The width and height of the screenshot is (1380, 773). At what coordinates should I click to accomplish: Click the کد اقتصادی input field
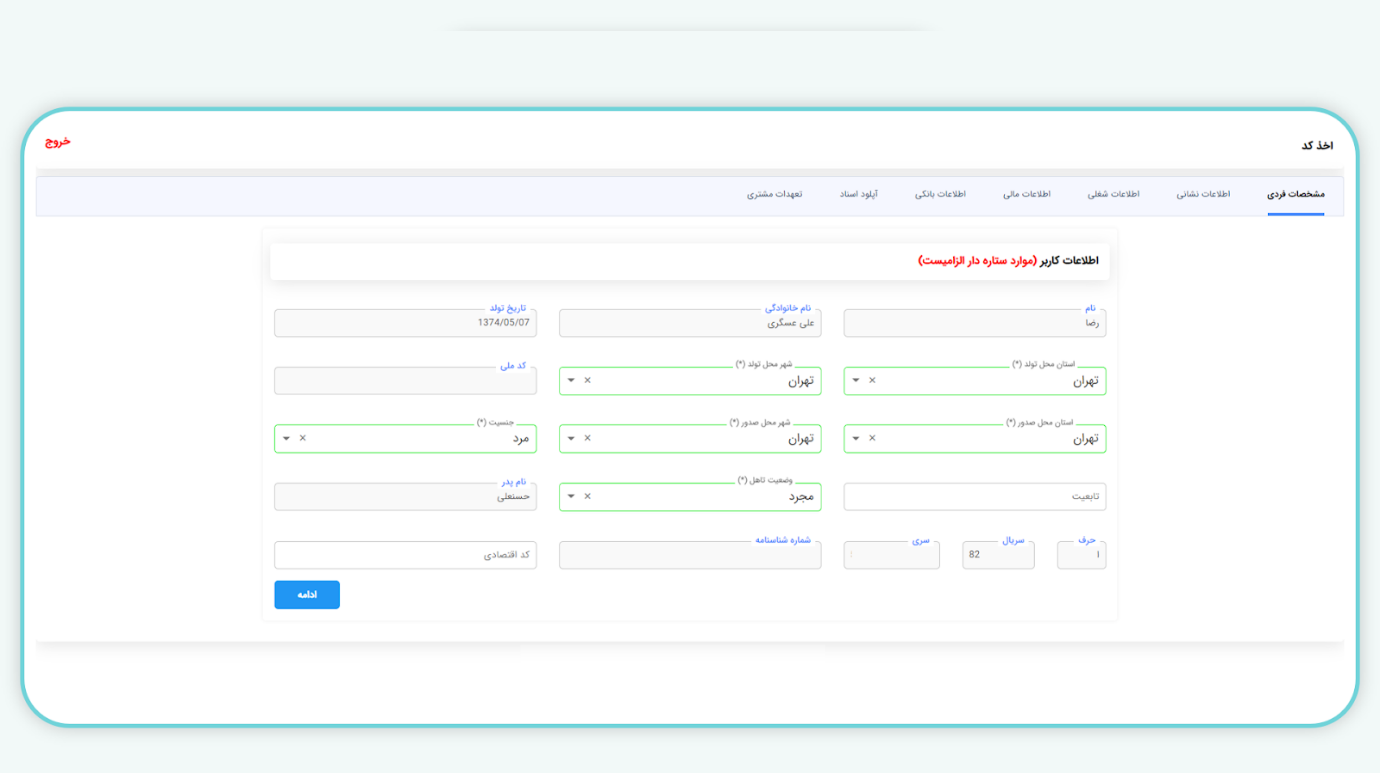[x=405, y=555]
